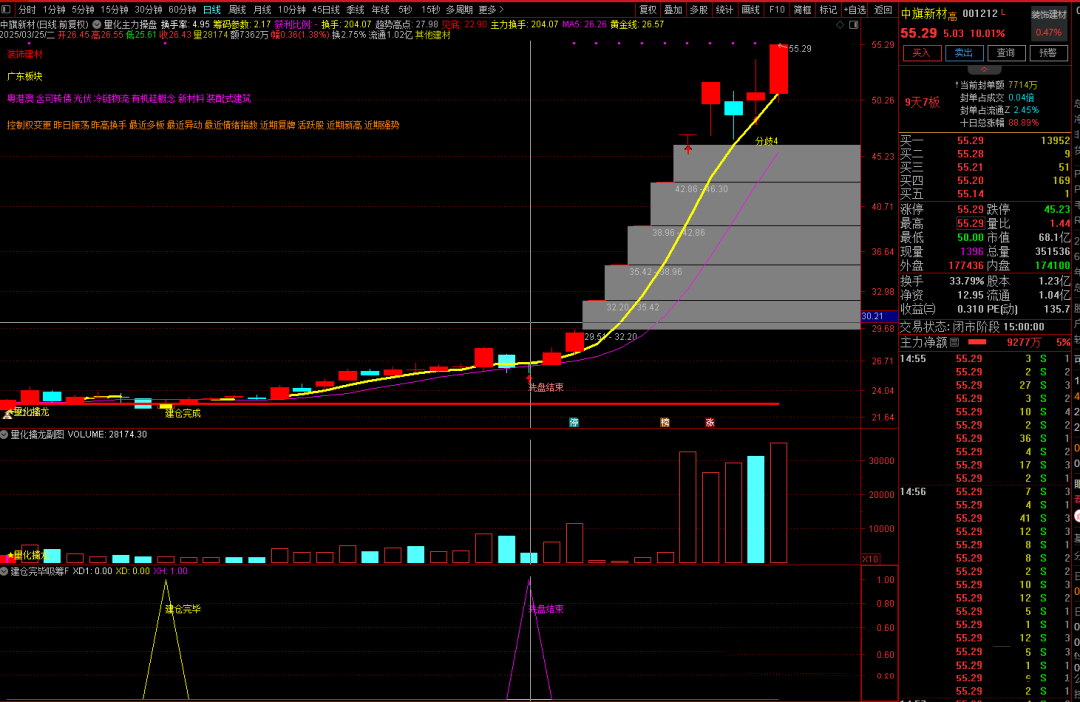Toggle 复权 price adjustment in toolbar
The image size is (1080, 702).
(x=647, y=9)
